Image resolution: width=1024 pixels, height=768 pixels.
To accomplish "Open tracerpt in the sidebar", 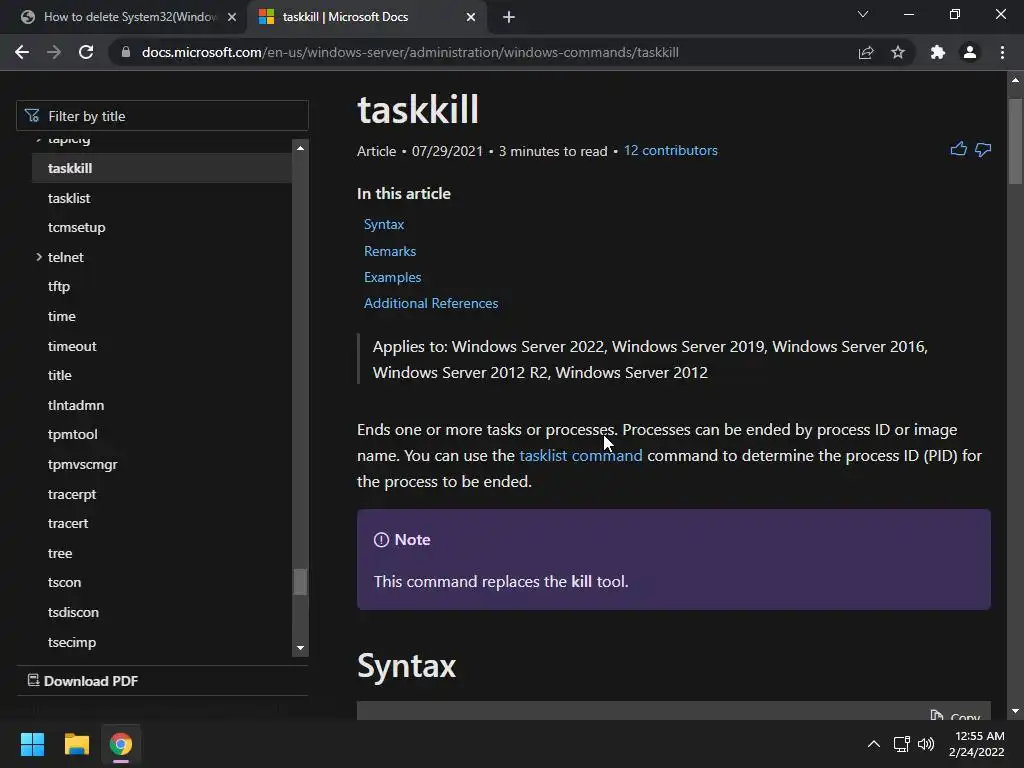I will [72, 494].
